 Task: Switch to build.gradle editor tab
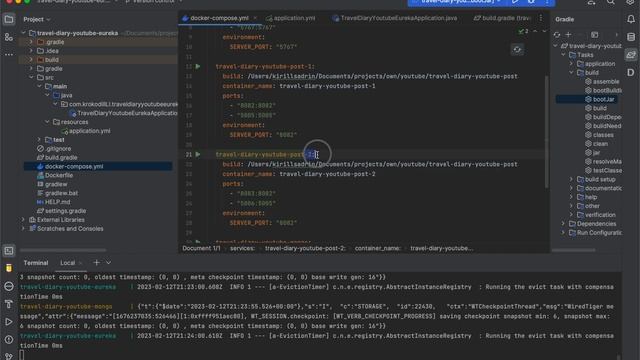(x=502, y=18)
